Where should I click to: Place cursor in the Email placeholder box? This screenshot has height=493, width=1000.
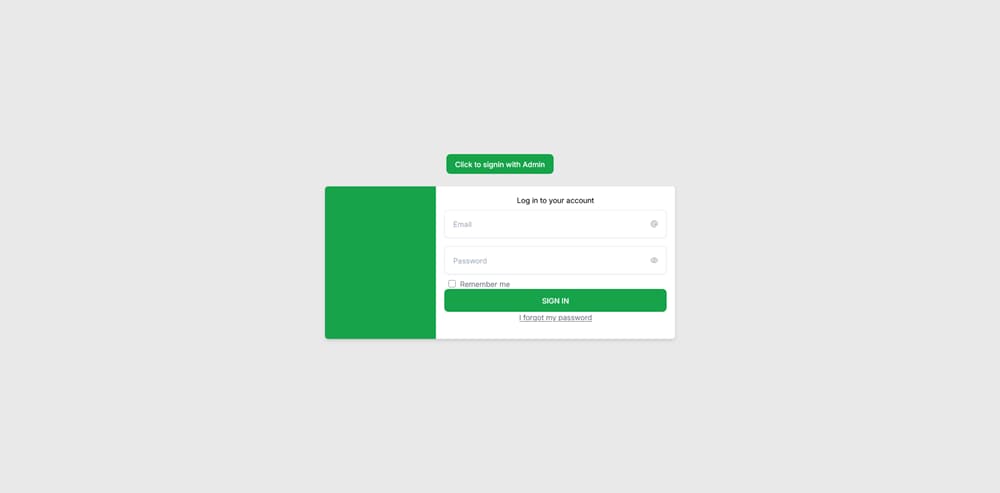[555, 224]
